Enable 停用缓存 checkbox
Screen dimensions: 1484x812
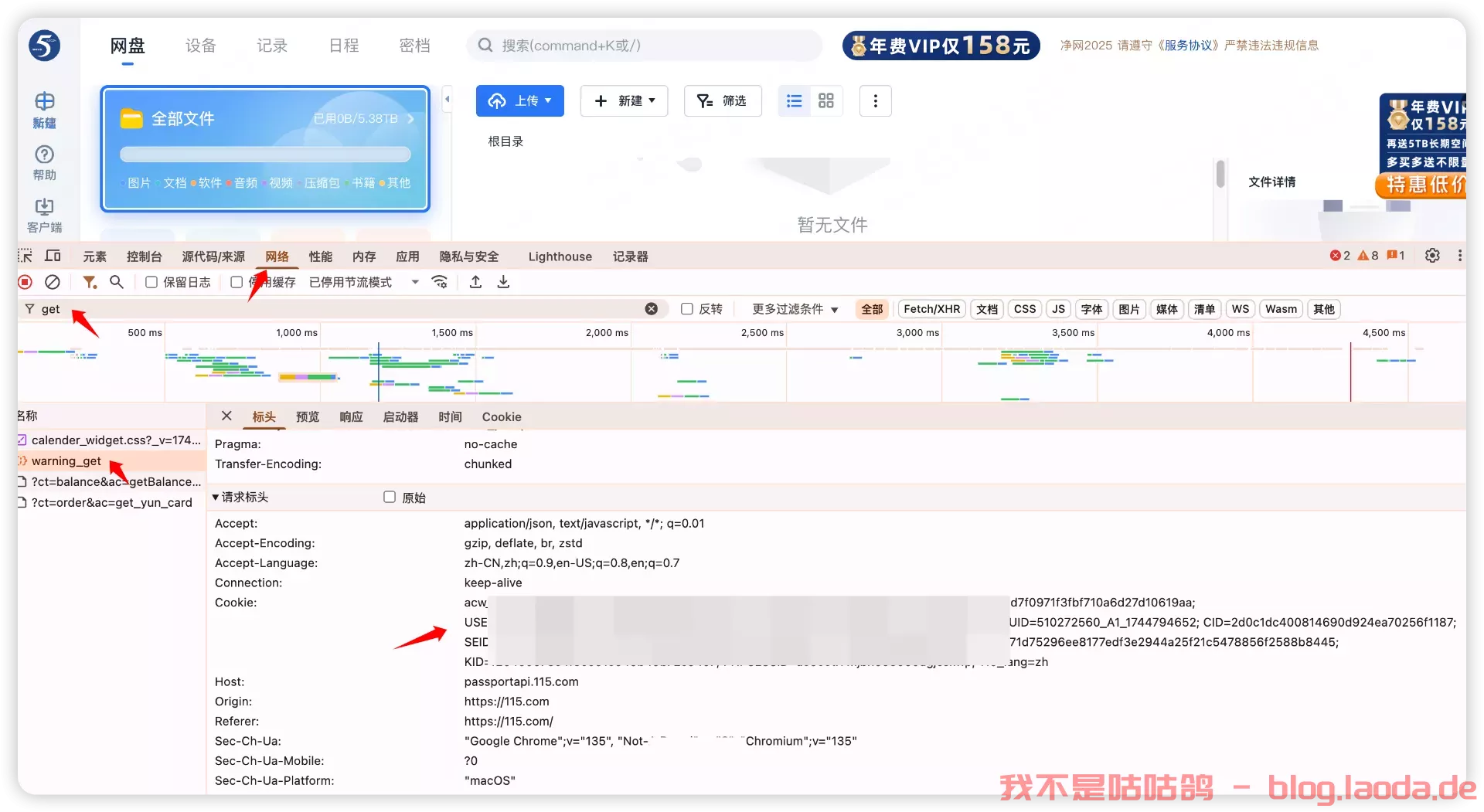pyautogui.click(x=237, y=282)
